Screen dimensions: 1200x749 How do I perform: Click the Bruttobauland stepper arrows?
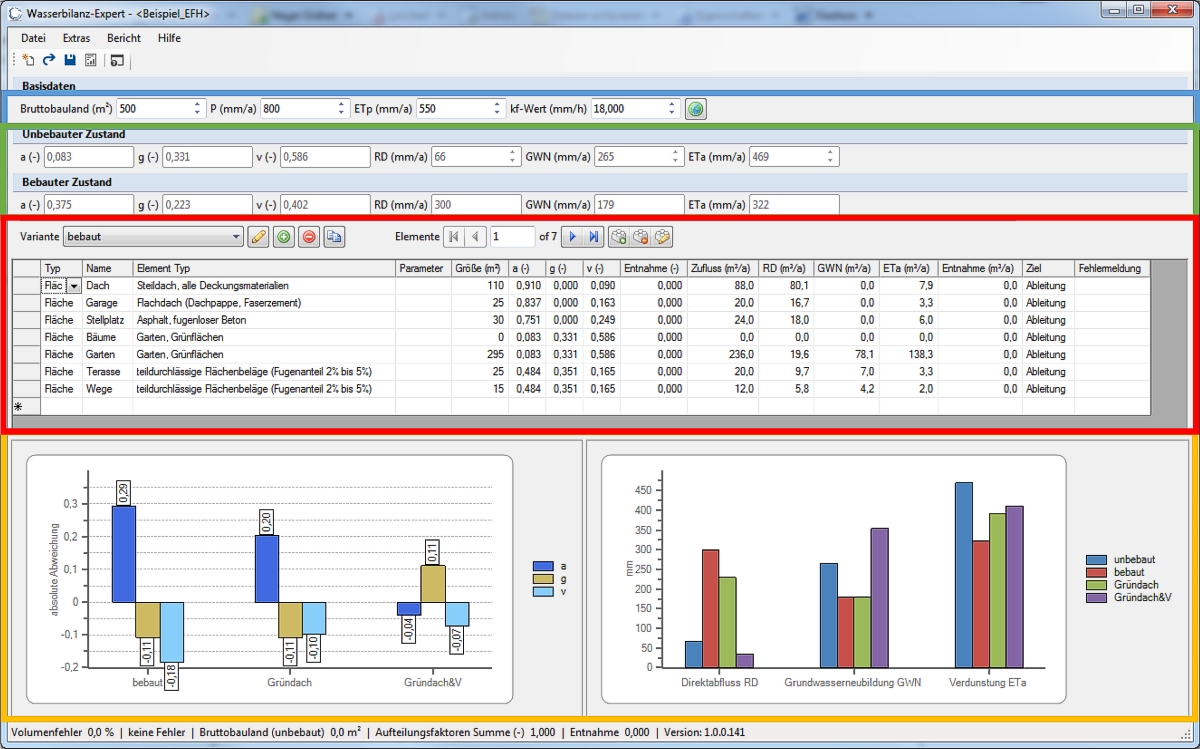196,109
